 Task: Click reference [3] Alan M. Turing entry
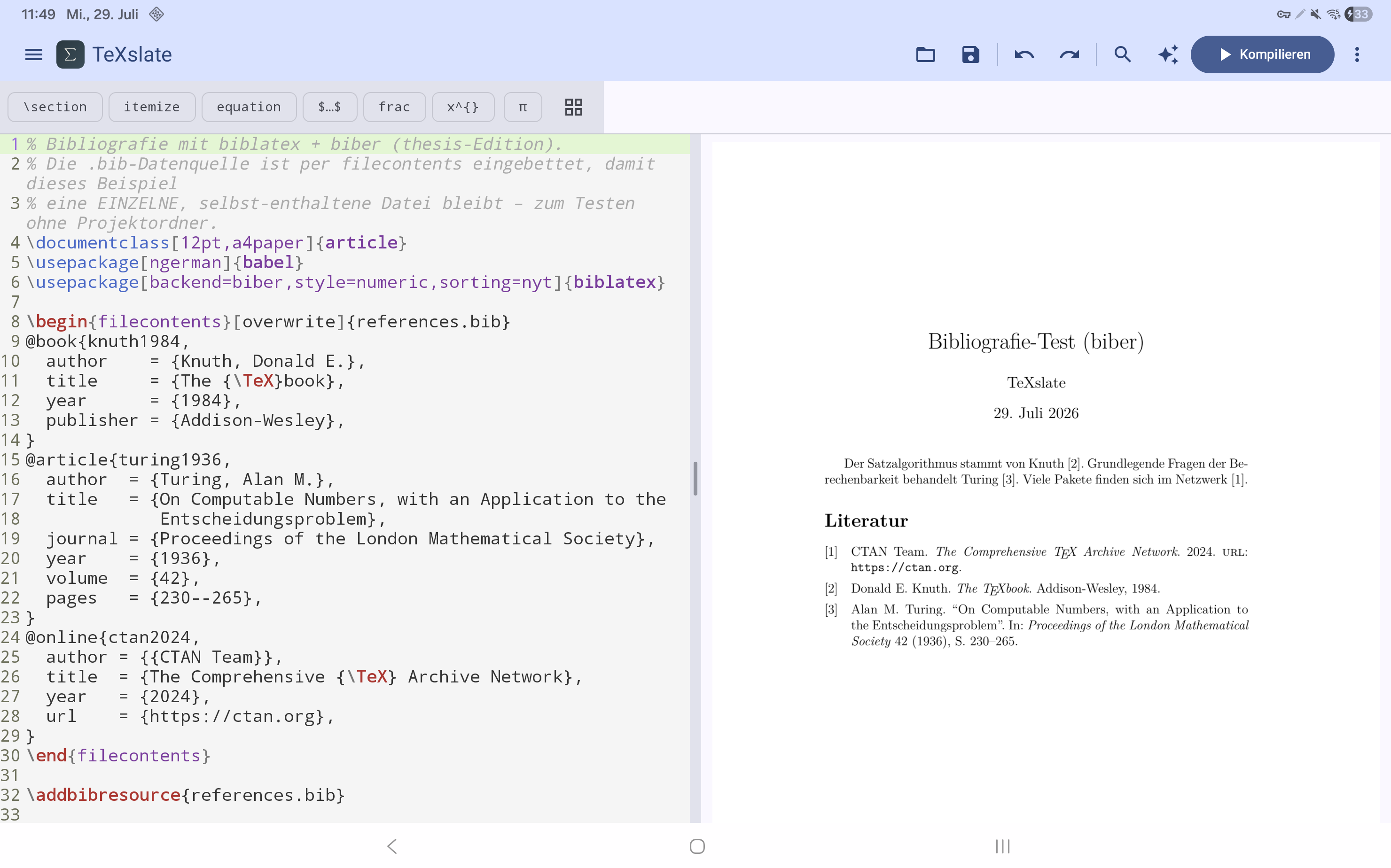1037,625
